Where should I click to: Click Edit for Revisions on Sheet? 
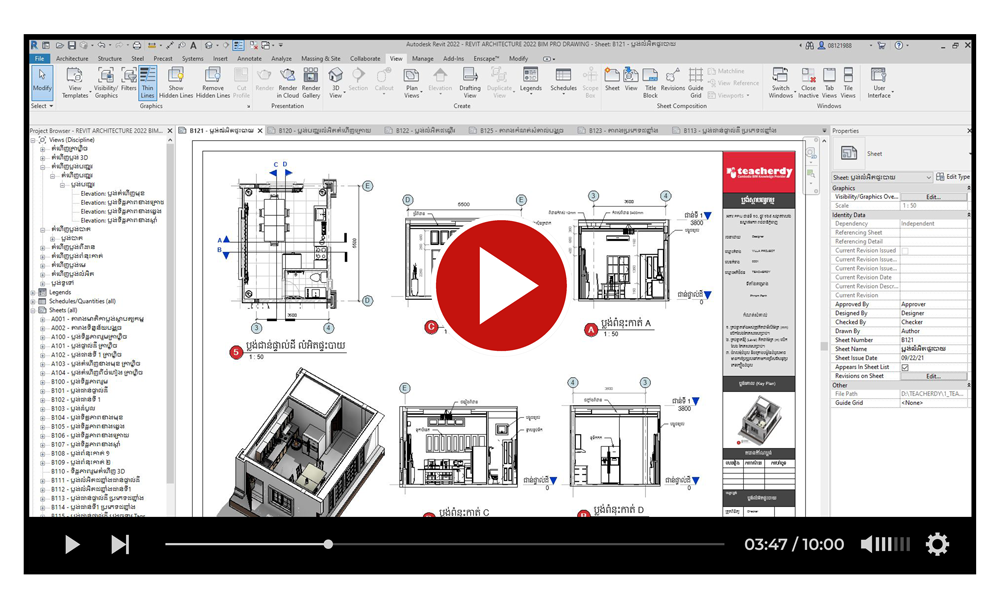pyautogui.click(x=934, y=376)
